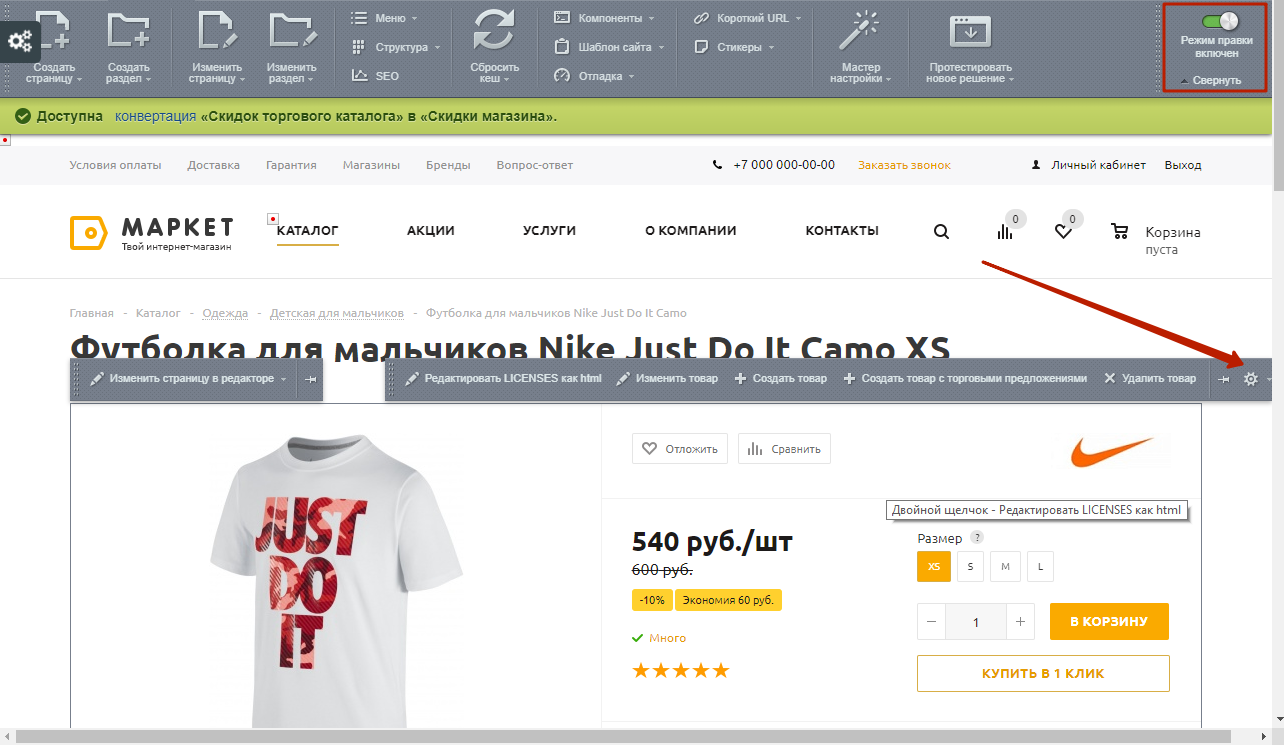Screen dimensions: 1284x745
Task: Pin the Изменить страницу в редакторе toolbar
Action: click(310, 379)
